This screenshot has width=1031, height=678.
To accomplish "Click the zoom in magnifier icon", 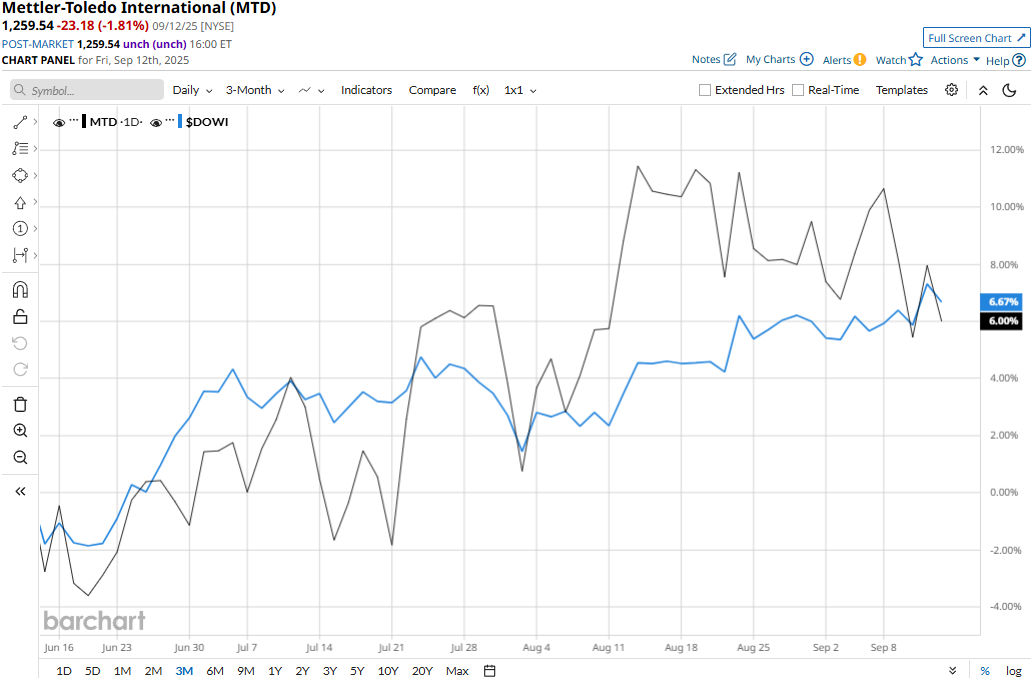I will pyautogui.click(x=20, y=431).
